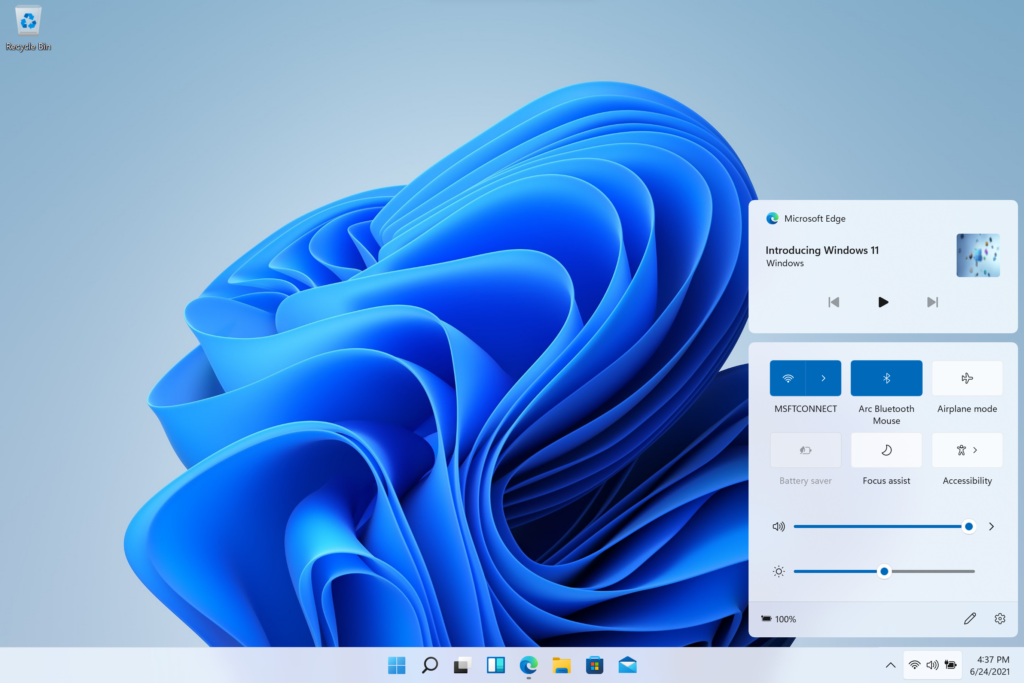Adjust the brightness slider handle
This screenshot has width=1024, height=683.
click(883, 571)
